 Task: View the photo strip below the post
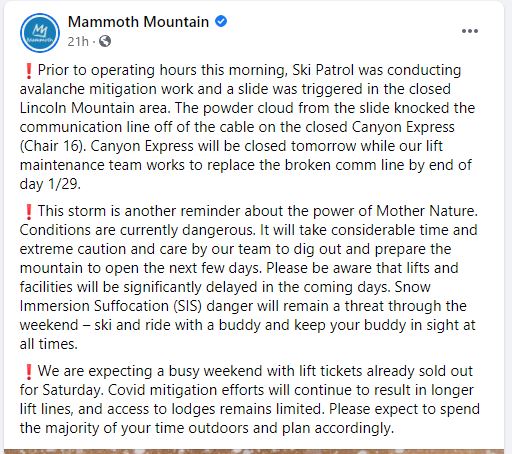[254, 451]
